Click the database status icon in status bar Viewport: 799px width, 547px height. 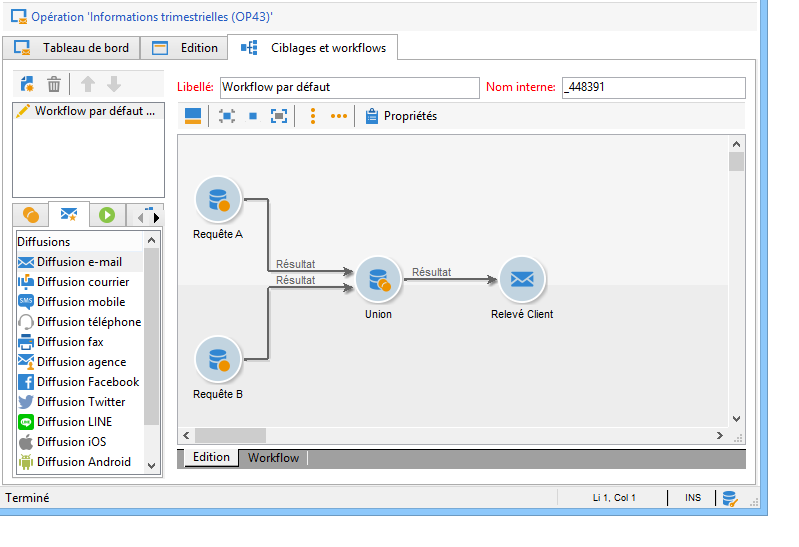coord(730,499)
